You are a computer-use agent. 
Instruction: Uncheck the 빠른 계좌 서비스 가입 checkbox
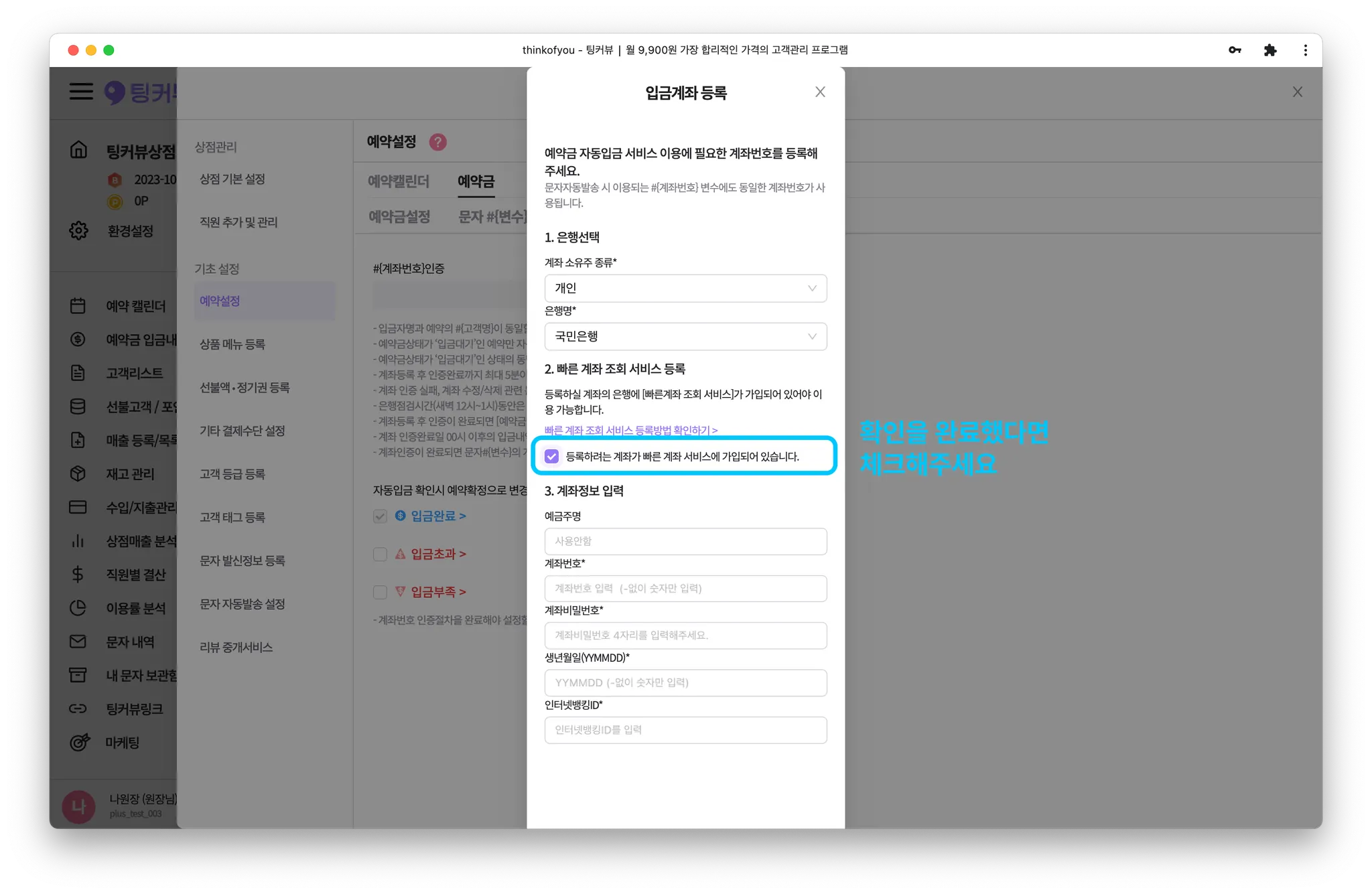point(551,456)
